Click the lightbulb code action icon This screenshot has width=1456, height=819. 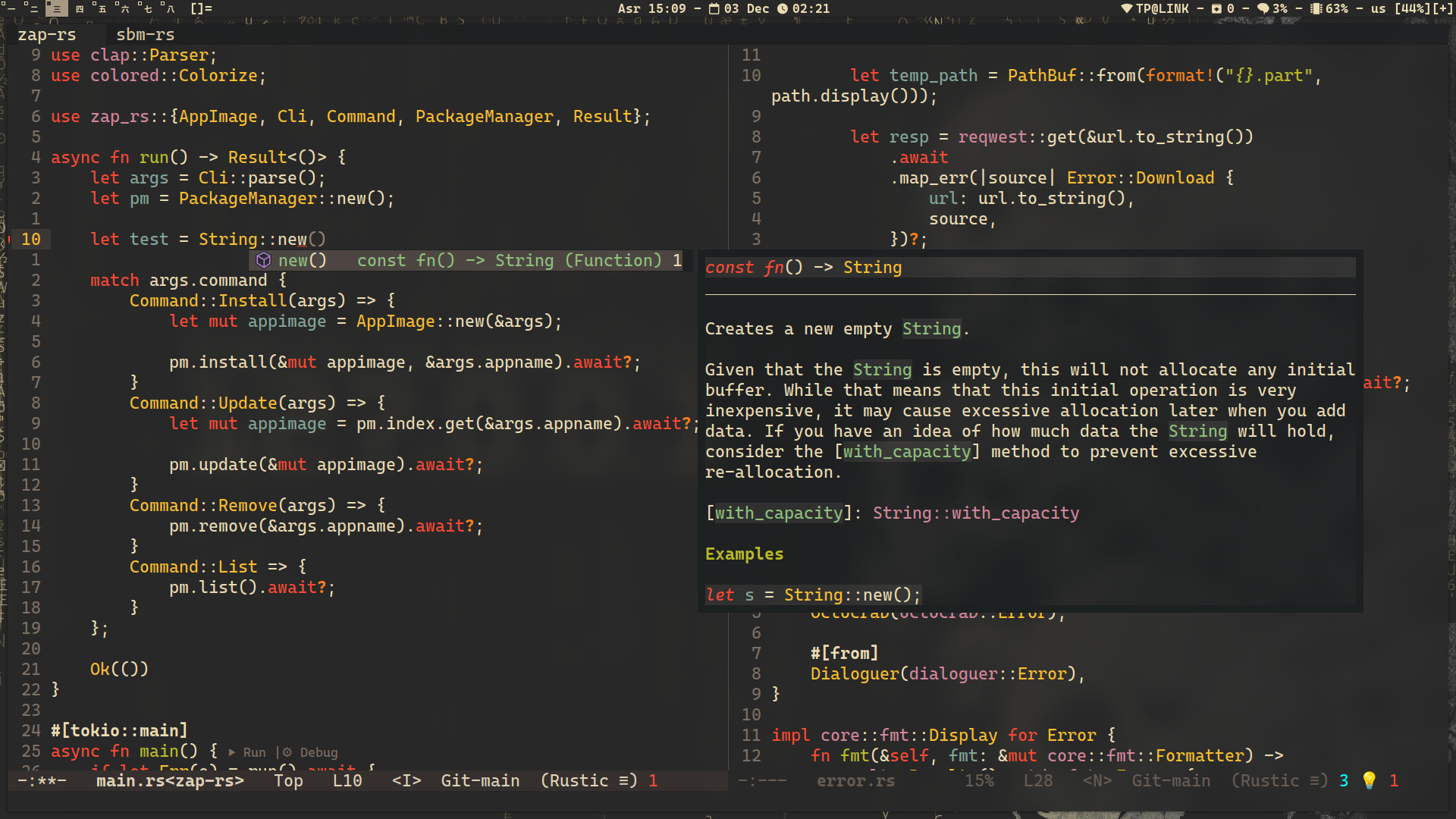pos(1369,780)
